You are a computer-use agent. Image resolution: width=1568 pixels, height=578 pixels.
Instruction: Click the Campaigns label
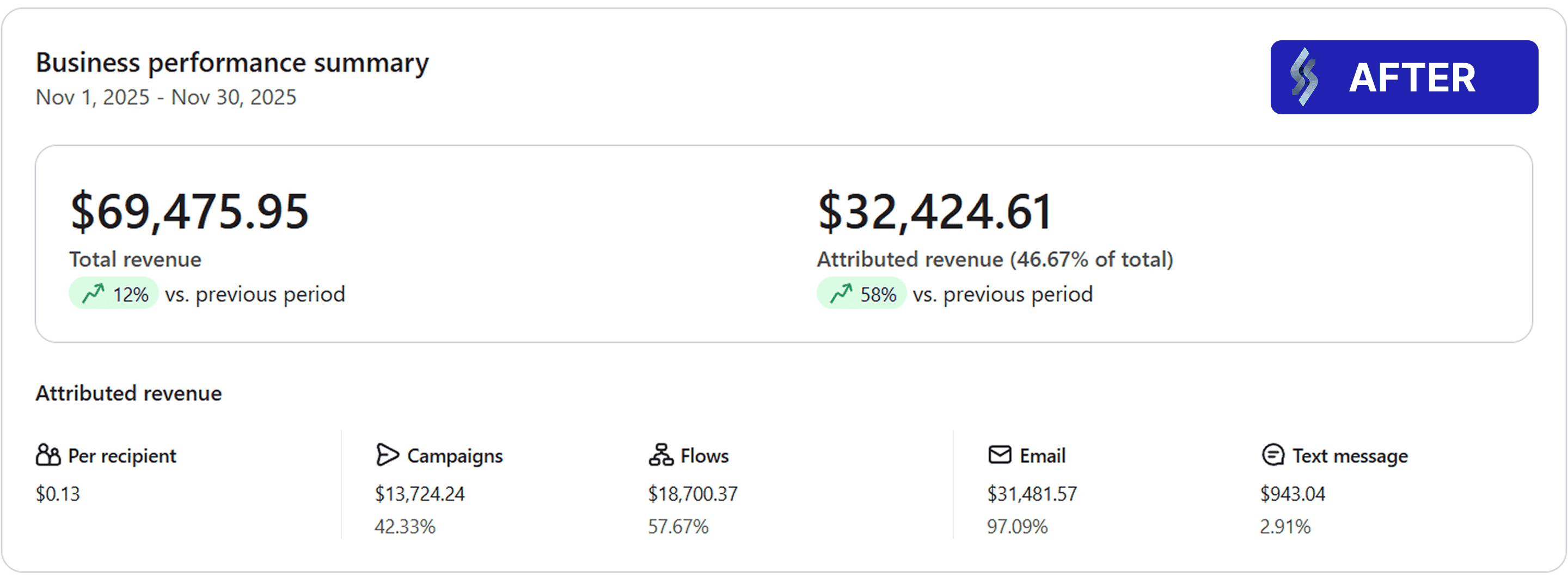click(x=455, y=456)
